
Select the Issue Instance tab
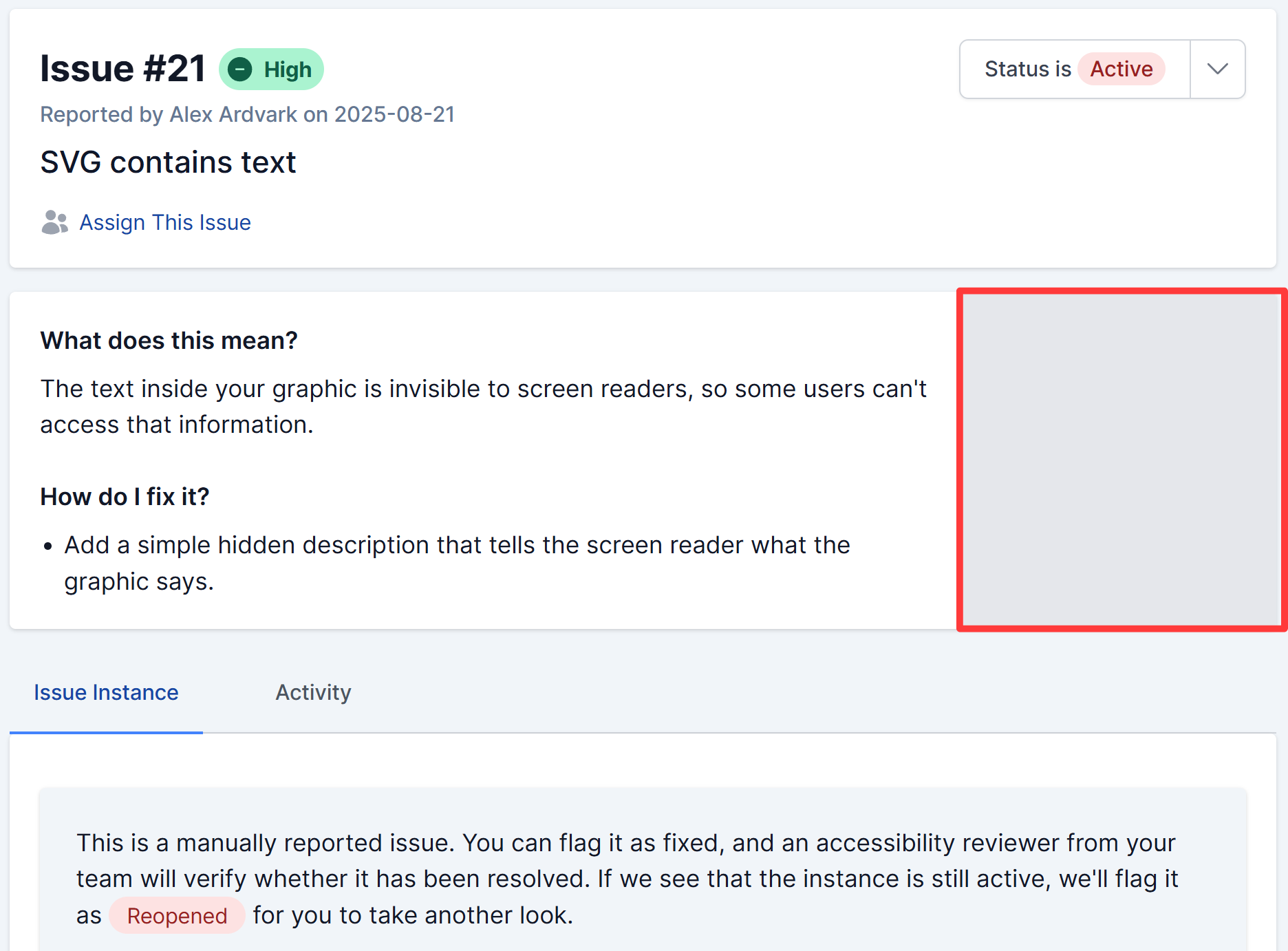pos(106,692)
